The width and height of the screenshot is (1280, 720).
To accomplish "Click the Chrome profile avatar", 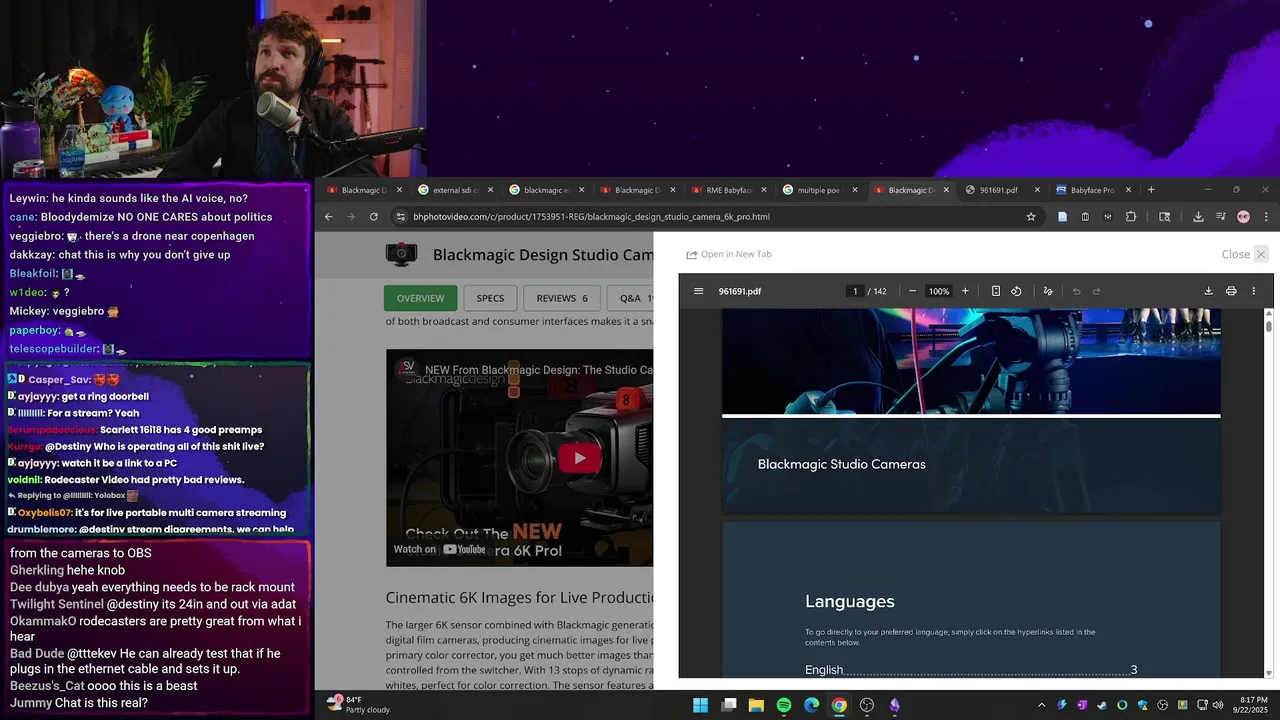I will 1243,216.
